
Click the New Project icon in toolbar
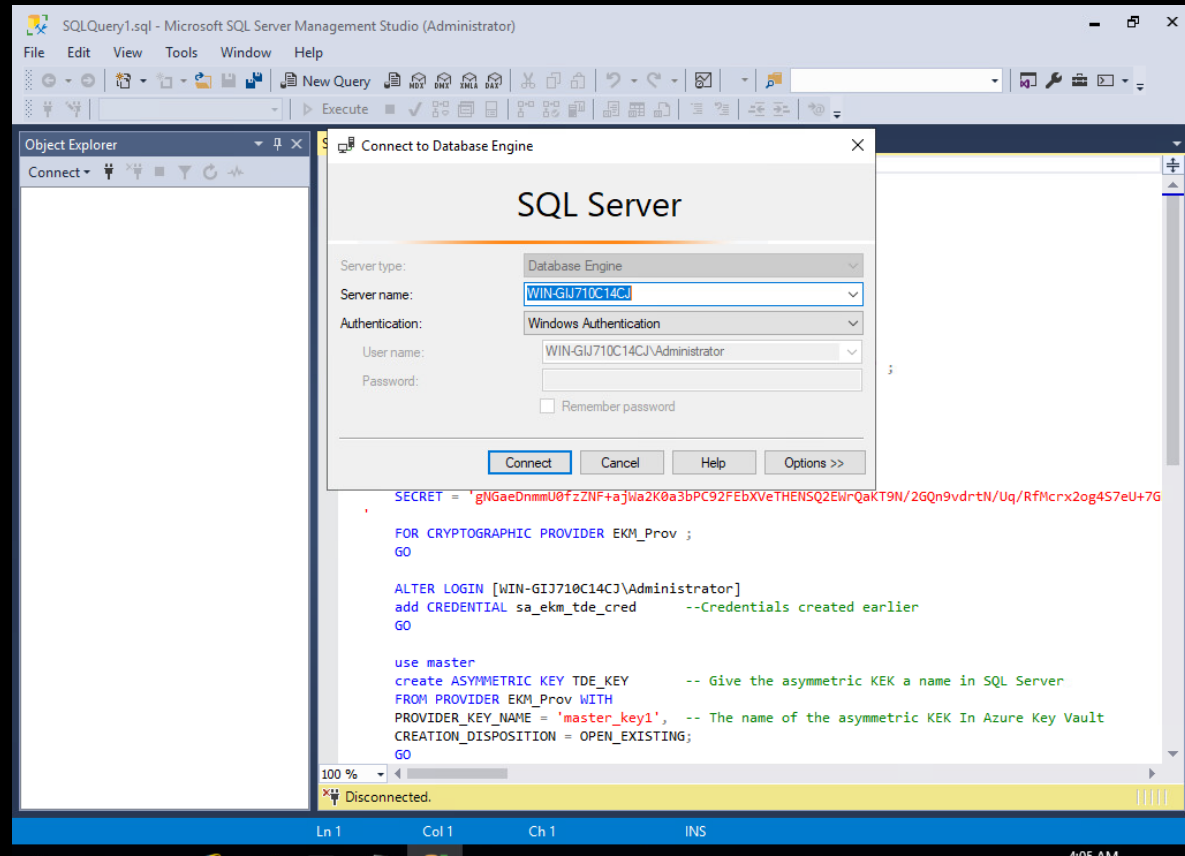point(123,81)
